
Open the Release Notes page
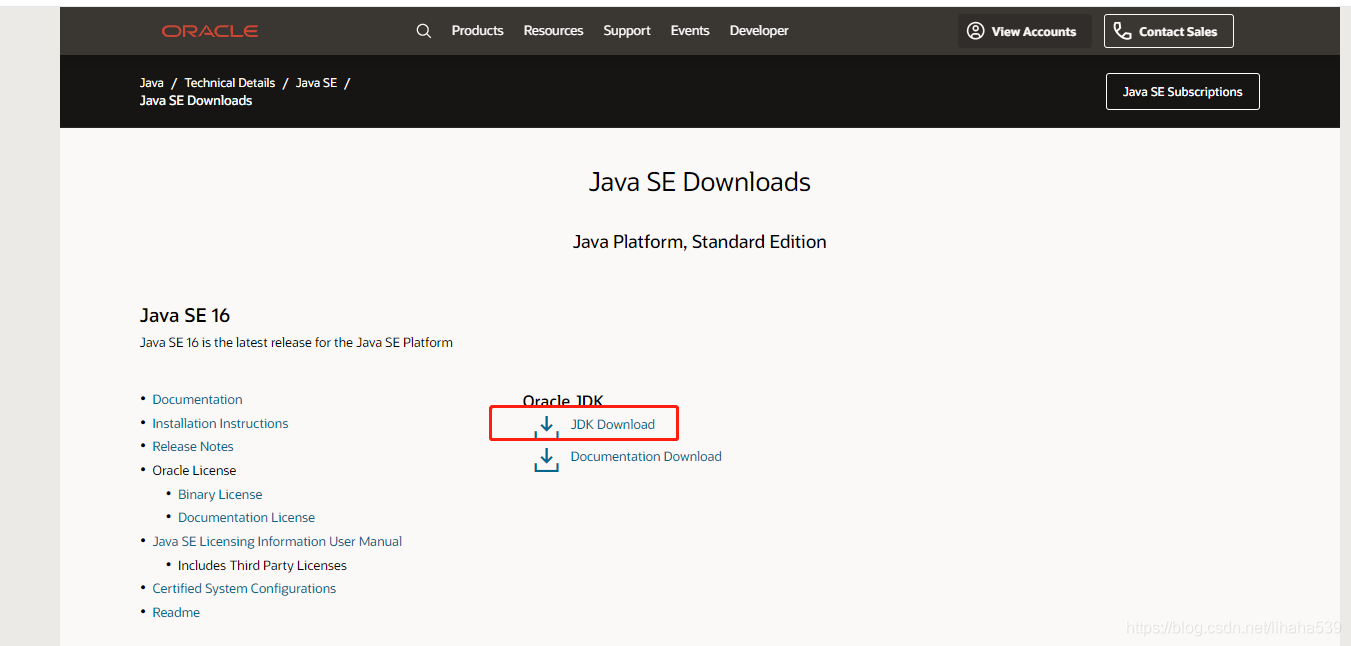click(x=192, y=446)
